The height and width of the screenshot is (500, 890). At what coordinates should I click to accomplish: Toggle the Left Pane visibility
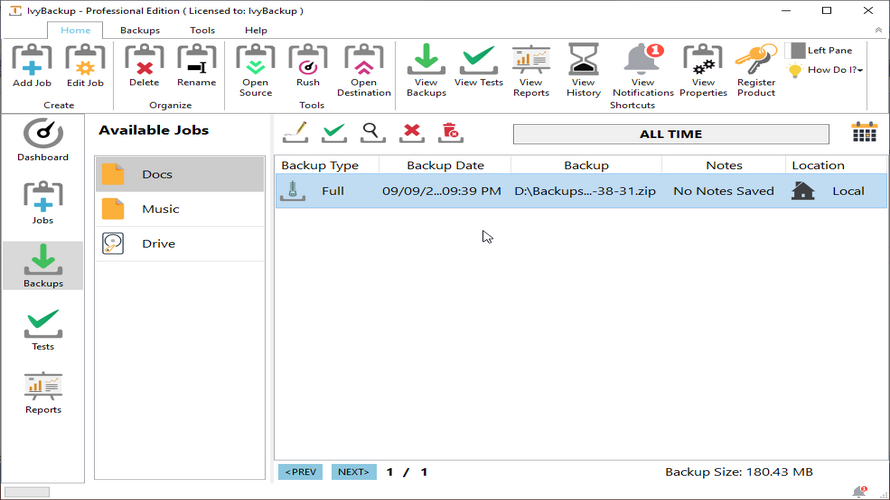click(x=822, y=50)
